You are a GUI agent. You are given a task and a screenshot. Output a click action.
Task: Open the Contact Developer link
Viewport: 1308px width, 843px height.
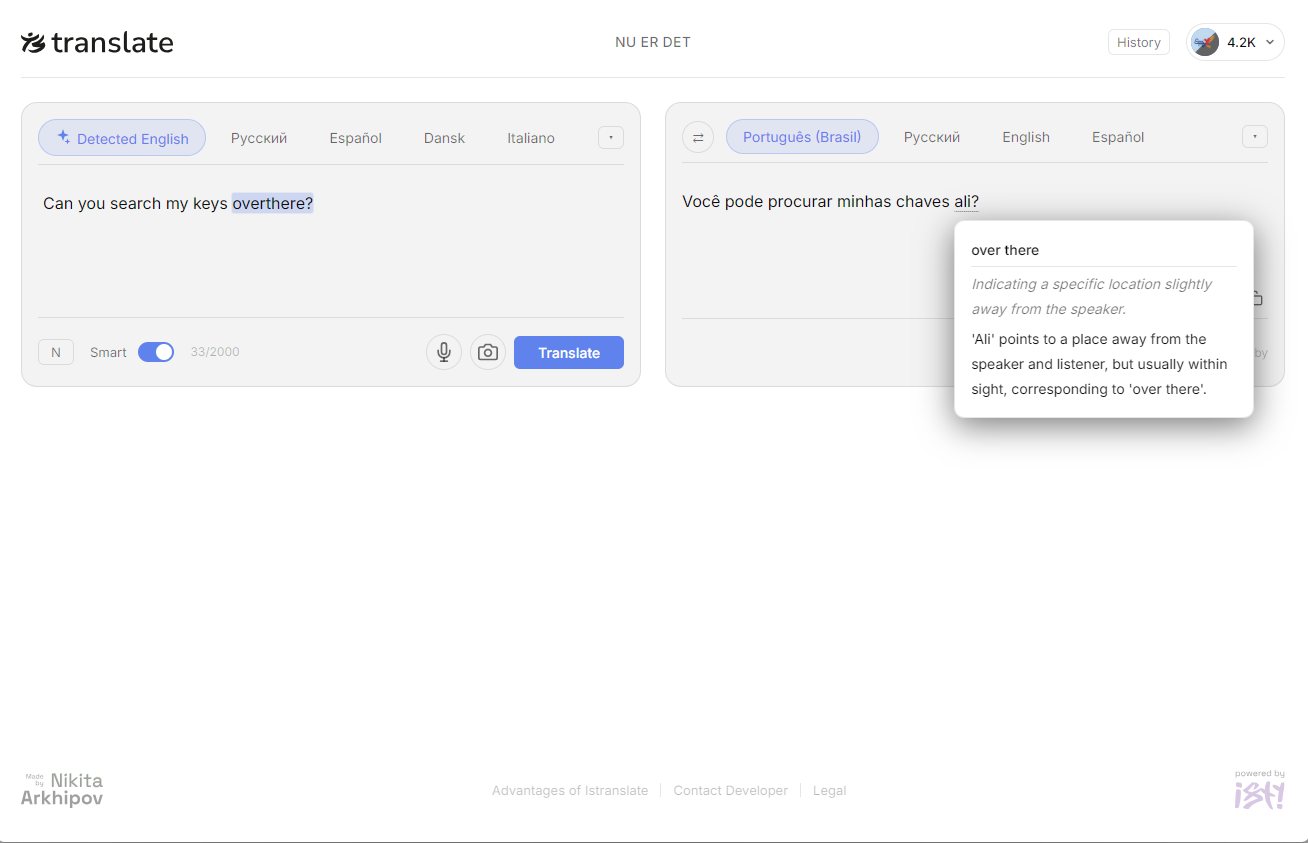tap(731, 790)
